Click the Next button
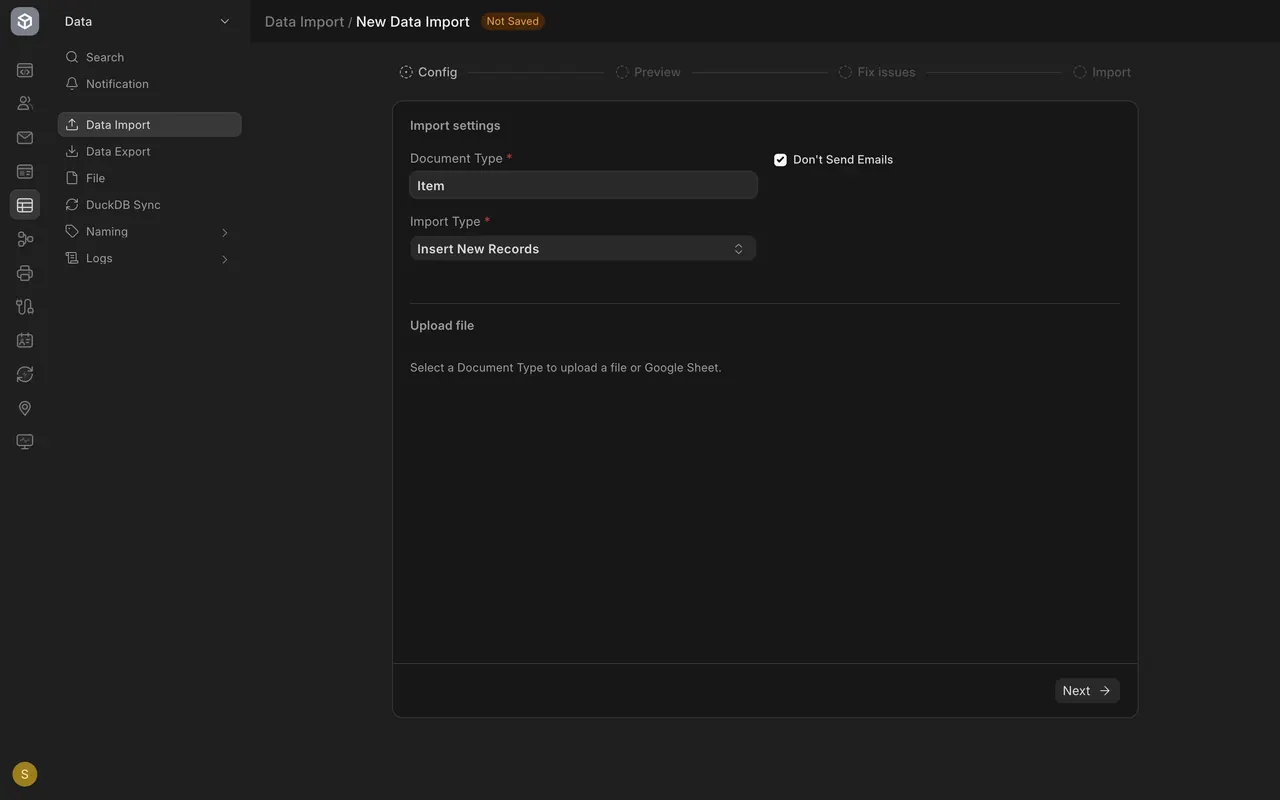The image size is (1280, 800). pos(1087,690)
